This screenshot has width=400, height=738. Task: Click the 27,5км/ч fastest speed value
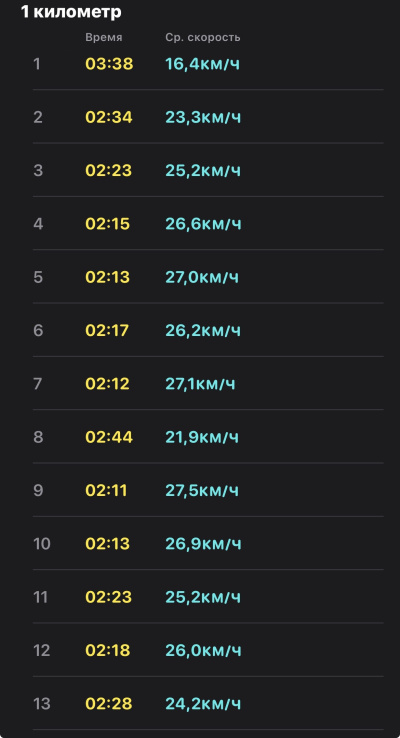pyautogui.click(x=202, y=490)
